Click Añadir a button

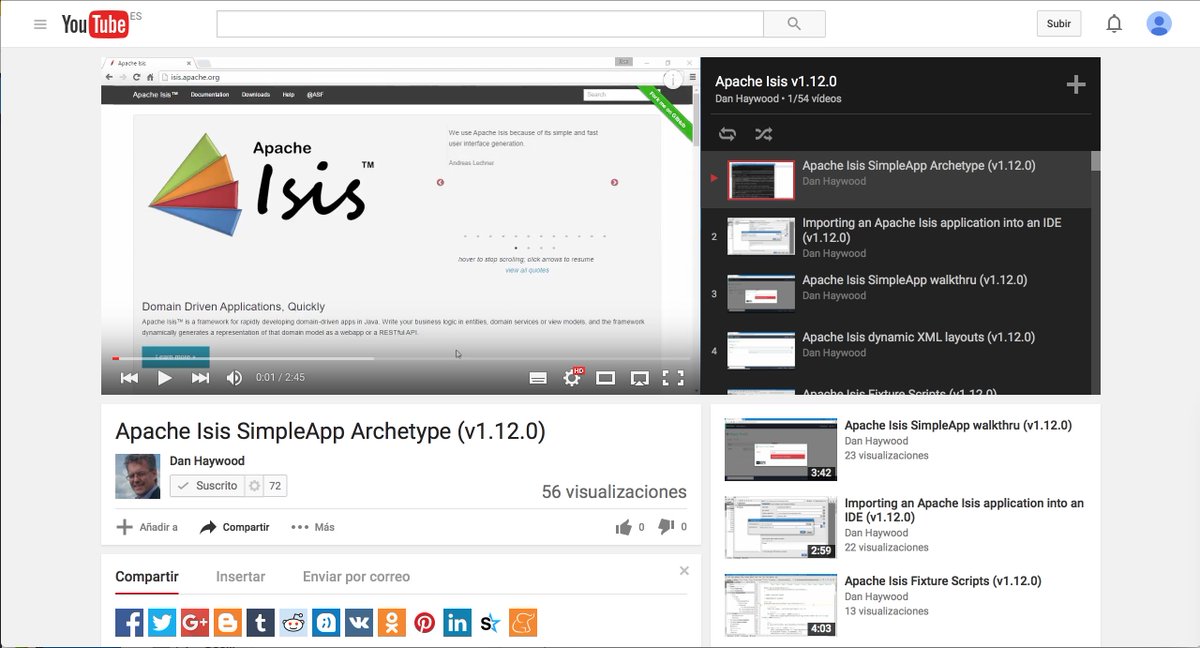click(147, 527)
